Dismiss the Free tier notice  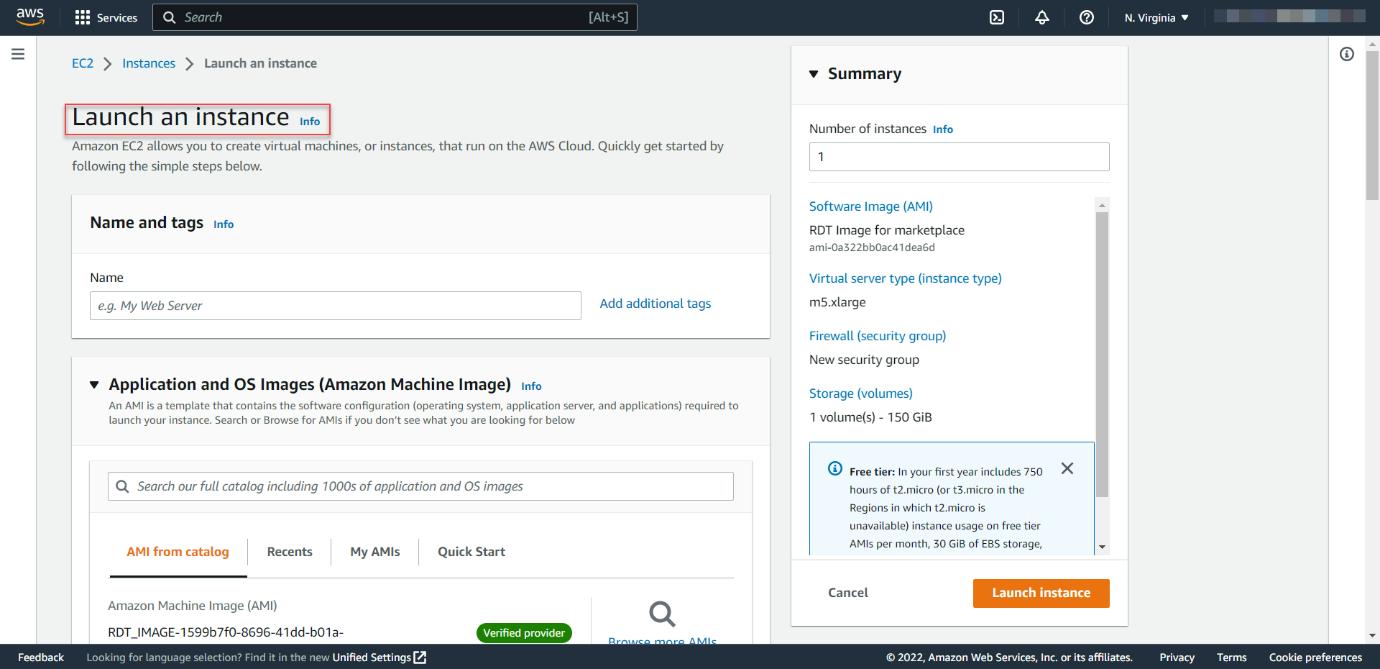(1067, 468)
